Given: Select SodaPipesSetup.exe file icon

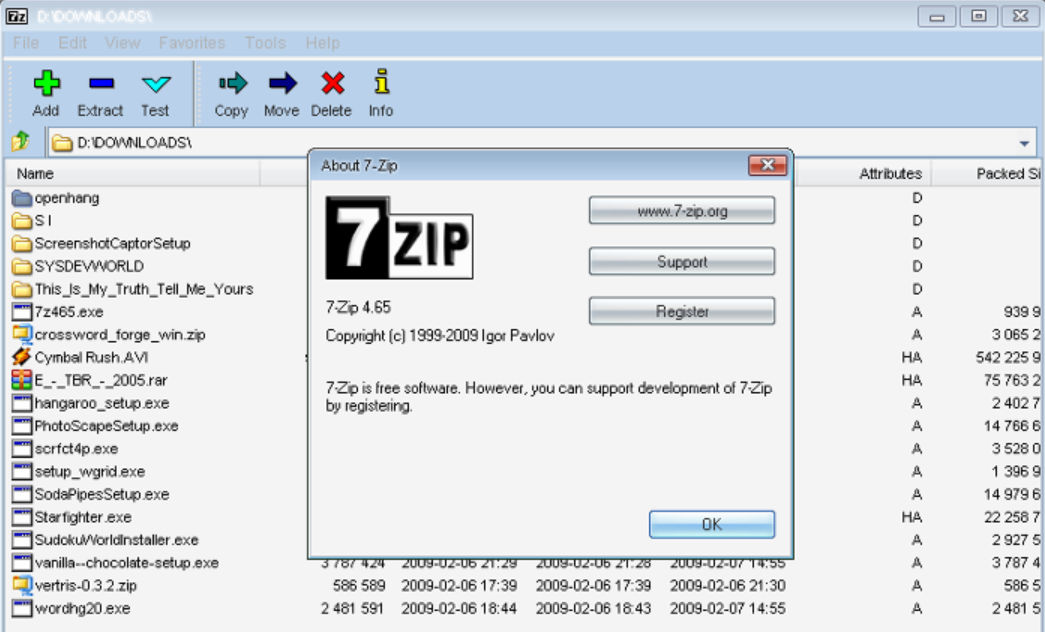Looking at the screenshot, I should tap(22, 494).
